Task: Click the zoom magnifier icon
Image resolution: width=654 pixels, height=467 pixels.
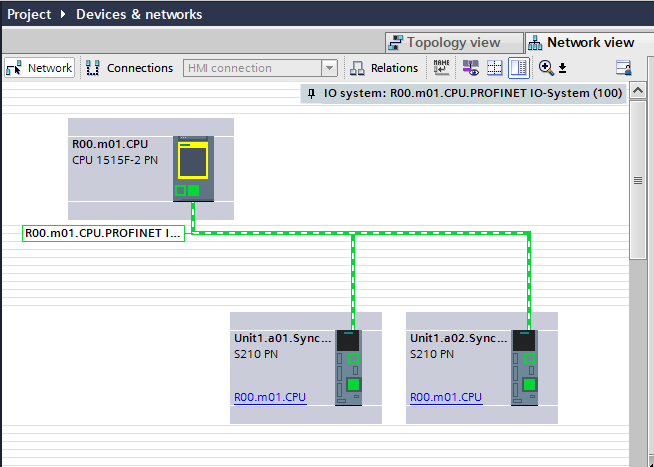Action: [546, 68]
